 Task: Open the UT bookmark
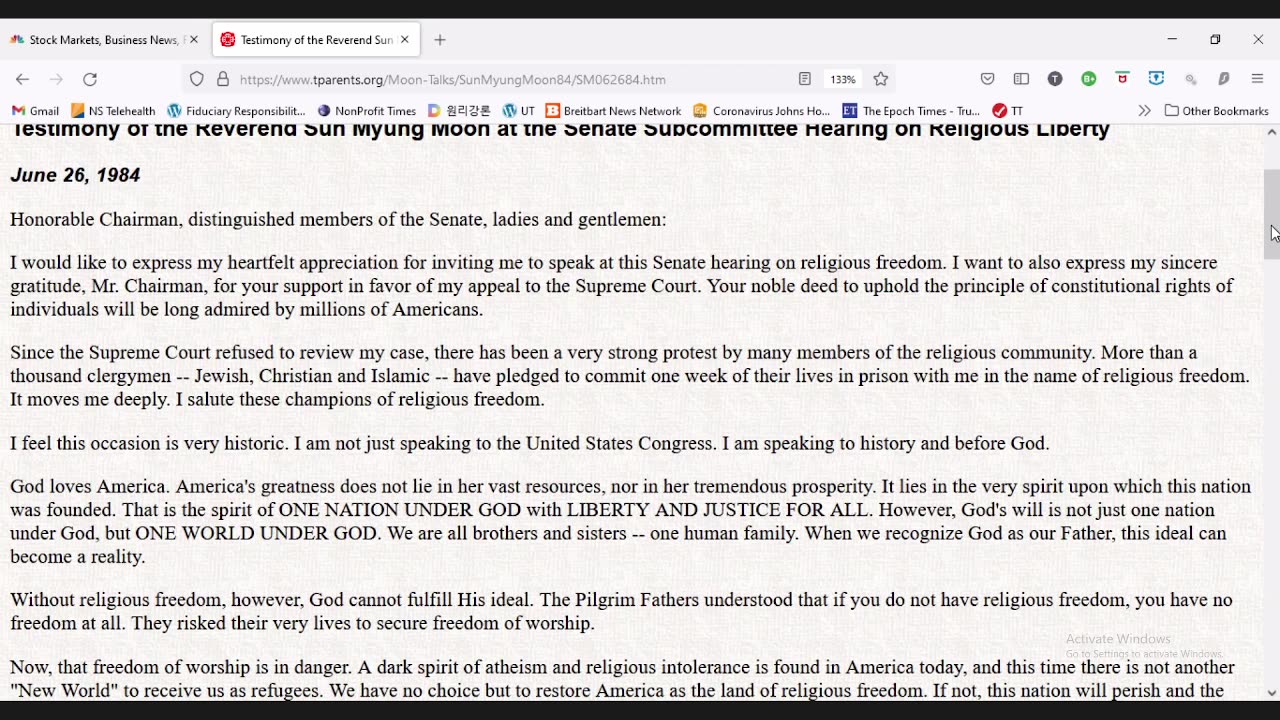pyautogui.click(x=518, y=111)
